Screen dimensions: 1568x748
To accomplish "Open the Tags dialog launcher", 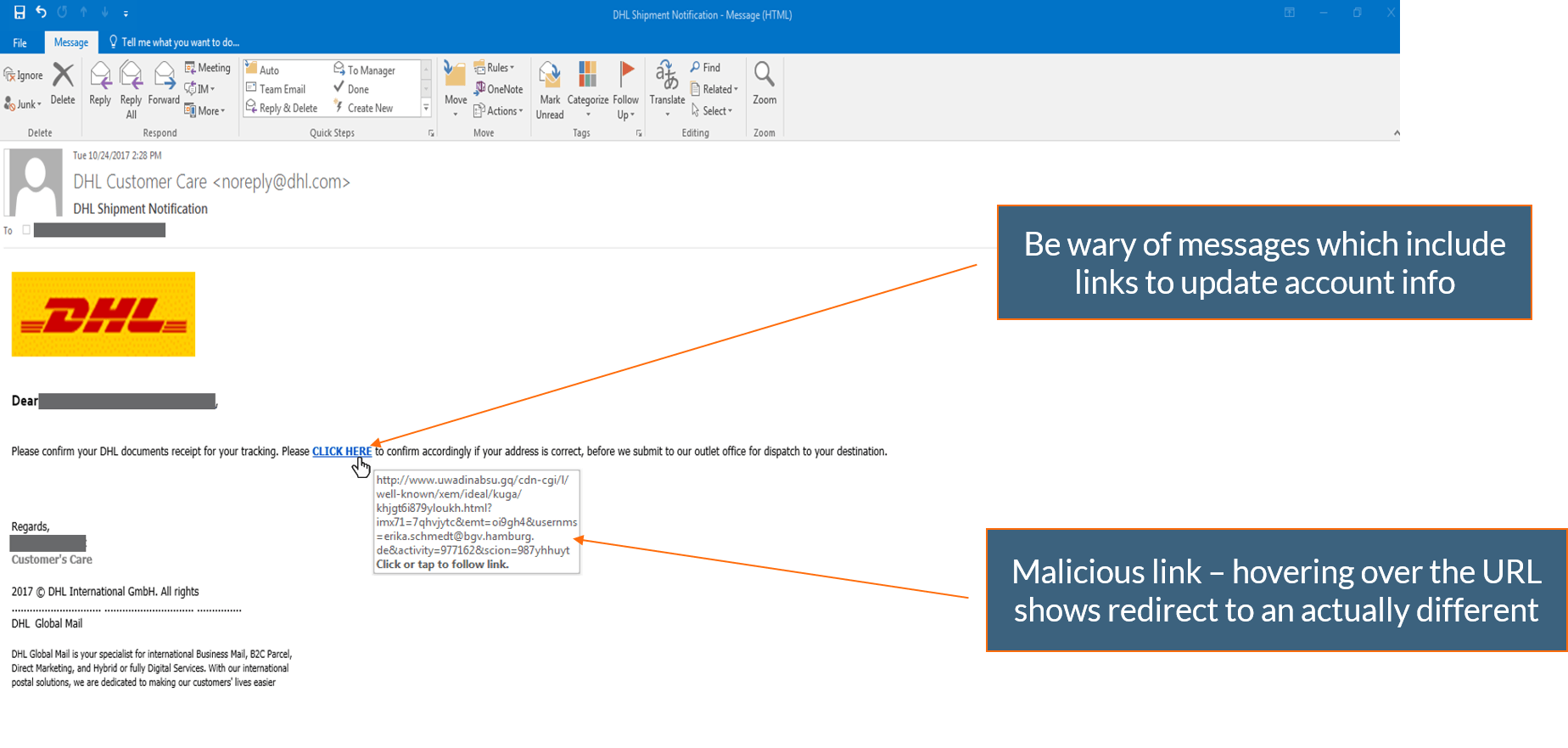I will coord(639,133).
